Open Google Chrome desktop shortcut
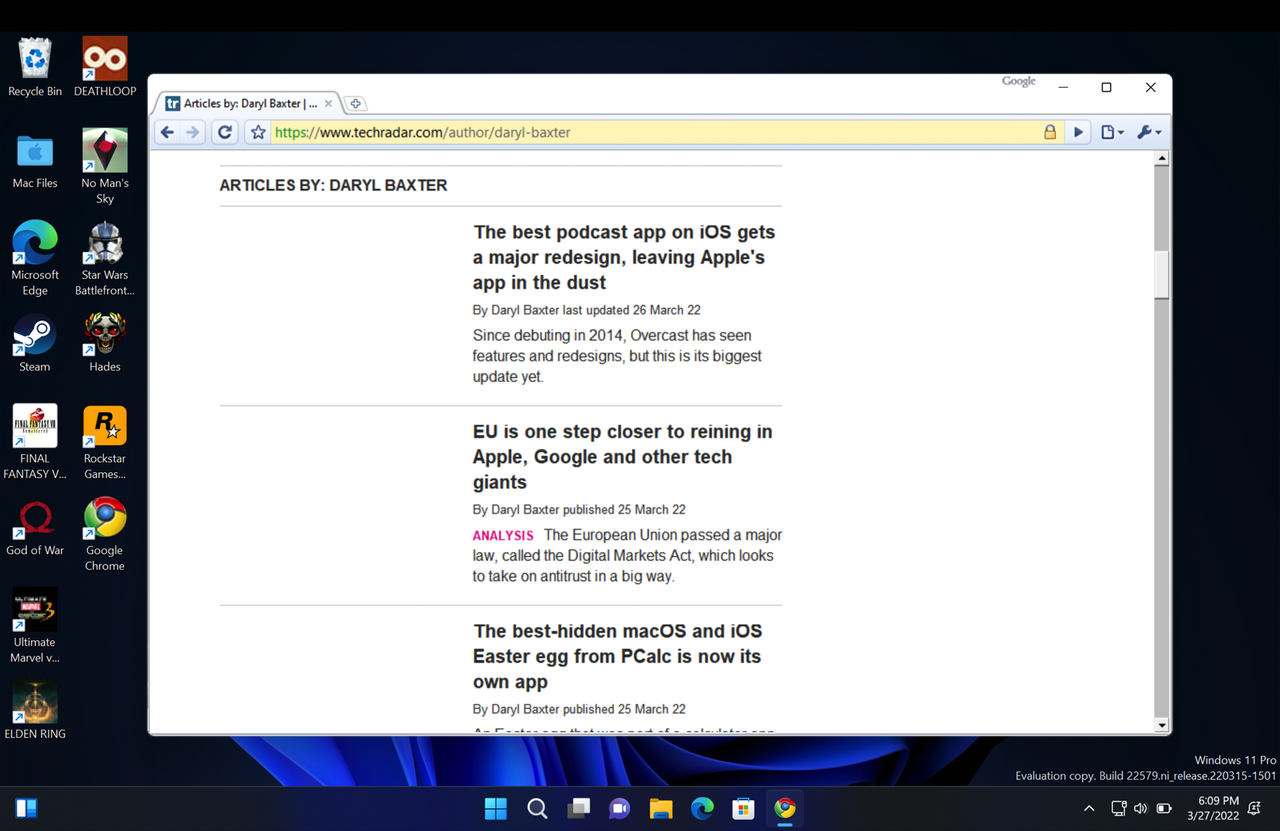The width and height of the screenshot is (1280, 831). [105, 534]
